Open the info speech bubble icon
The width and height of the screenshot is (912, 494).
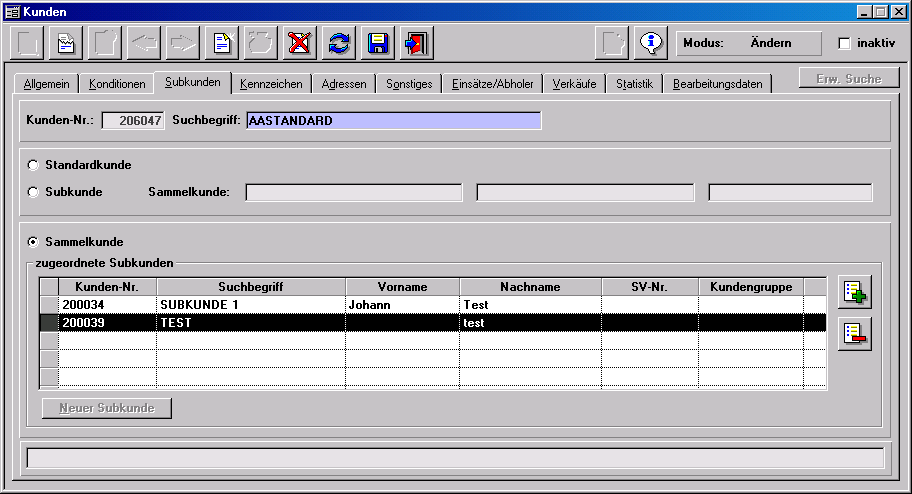(x=651, y=44)
